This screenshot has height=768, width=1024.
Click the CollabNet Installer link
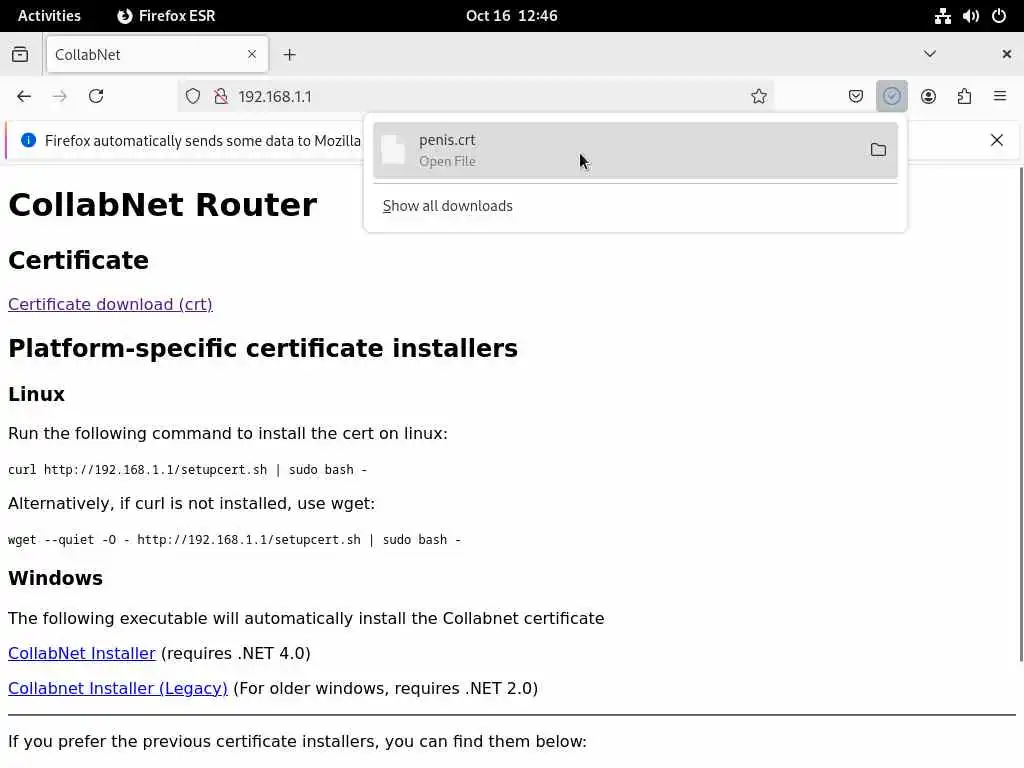pyautogui.click(x=82, y=654)
